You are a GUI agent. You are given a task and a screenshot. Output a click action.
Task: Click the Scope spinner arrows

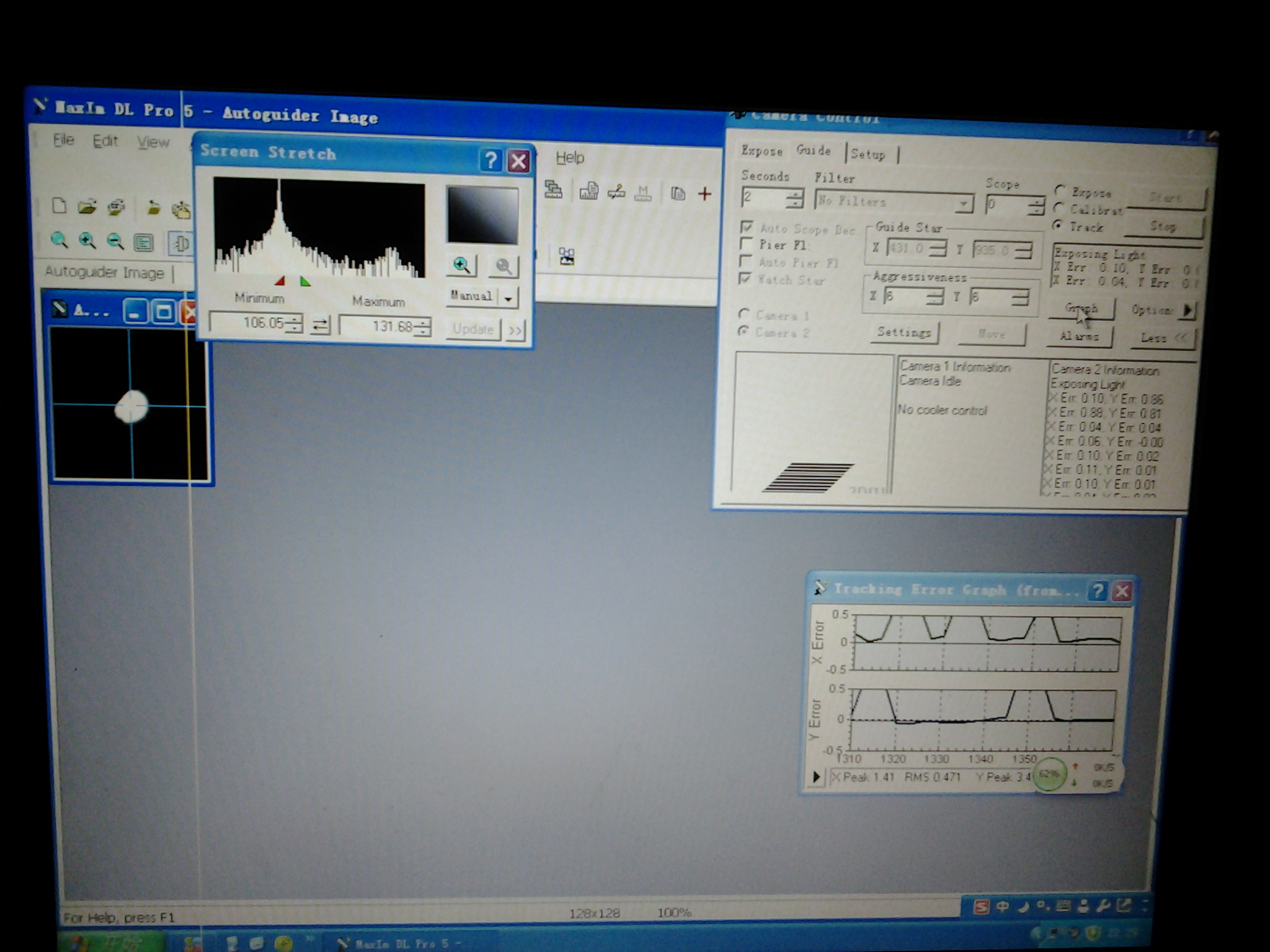pos(1036,205)
